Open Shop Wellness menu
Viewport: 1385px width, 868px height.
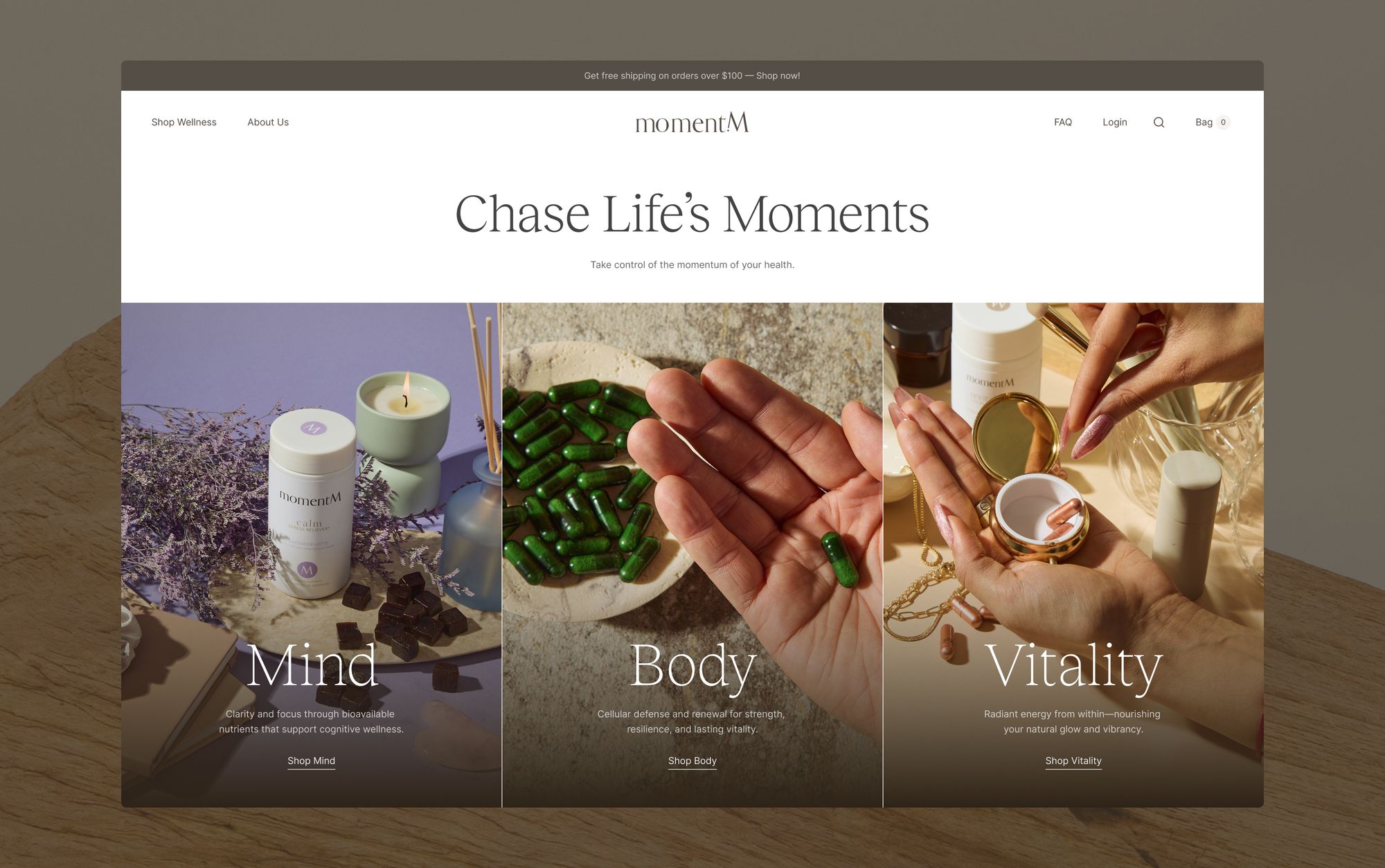[x=184, y=123]
